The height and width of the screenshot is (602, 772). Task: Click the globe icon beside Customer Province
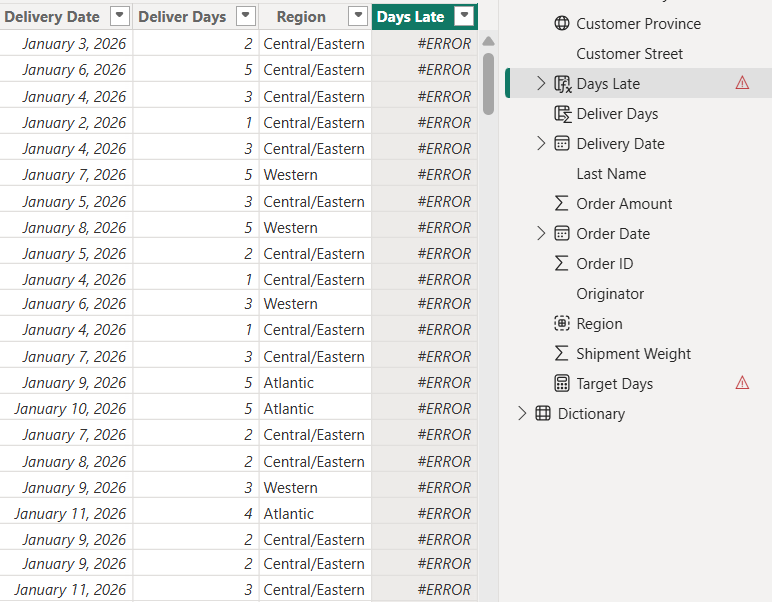click(x=562, y=23)
